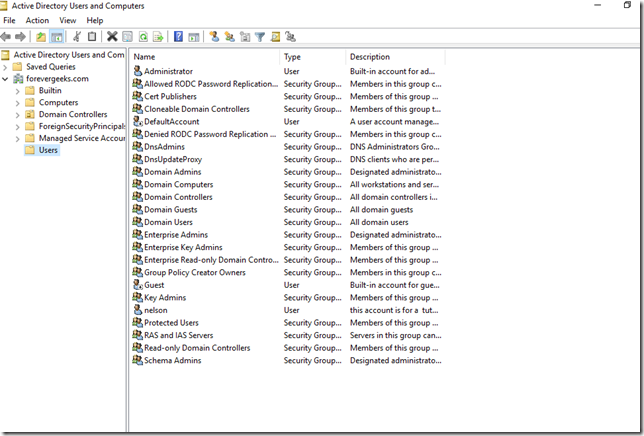Open the Action menu

pos(37,20)
